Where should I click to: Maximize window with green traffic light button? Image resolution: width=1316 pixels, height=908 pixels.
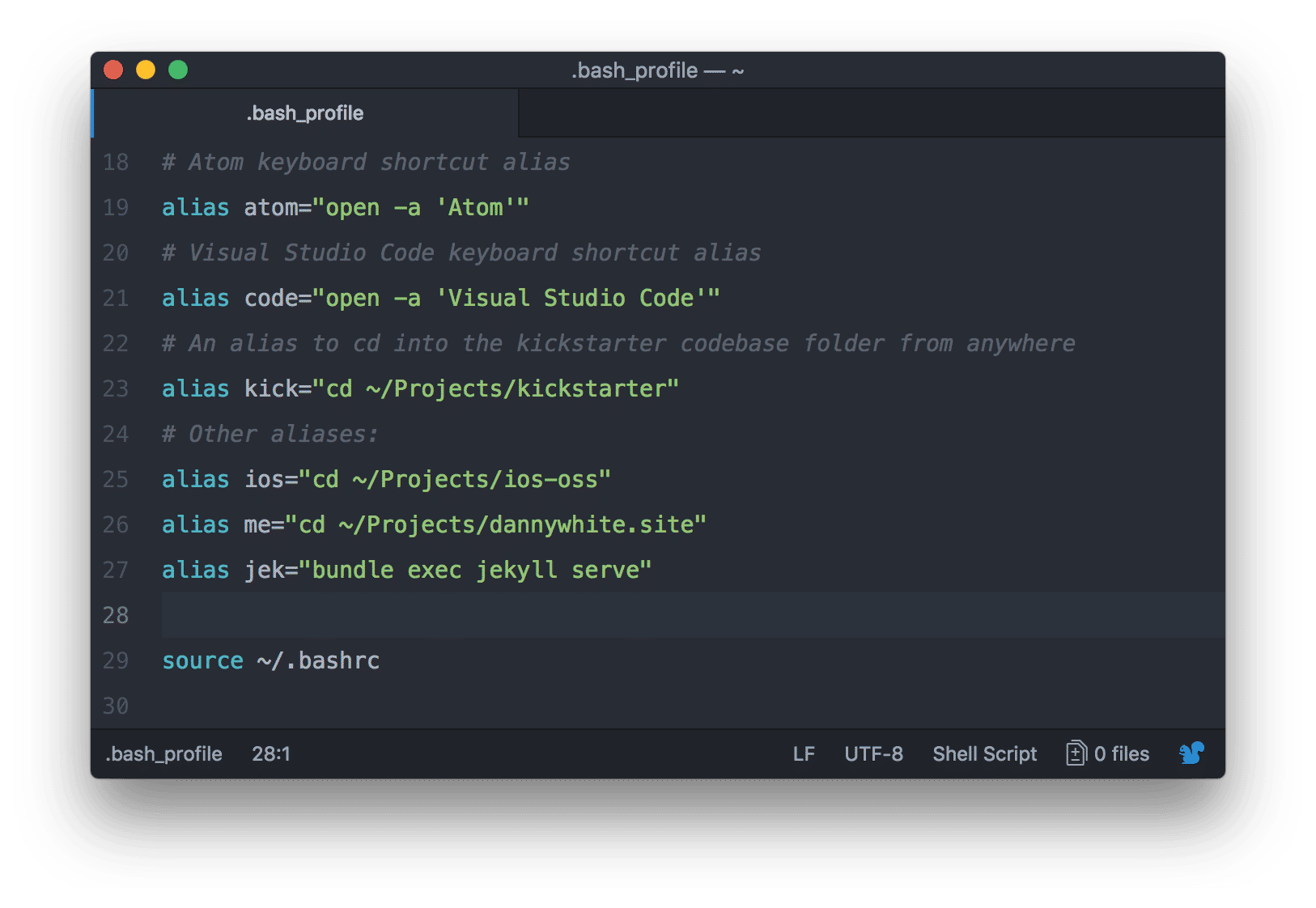[178, 70]
